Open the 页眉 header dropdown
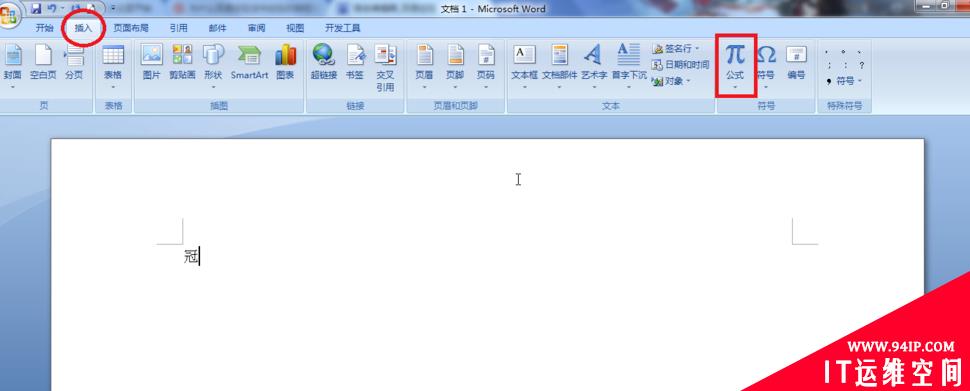970x391 pixels. (x=424, y=67)
